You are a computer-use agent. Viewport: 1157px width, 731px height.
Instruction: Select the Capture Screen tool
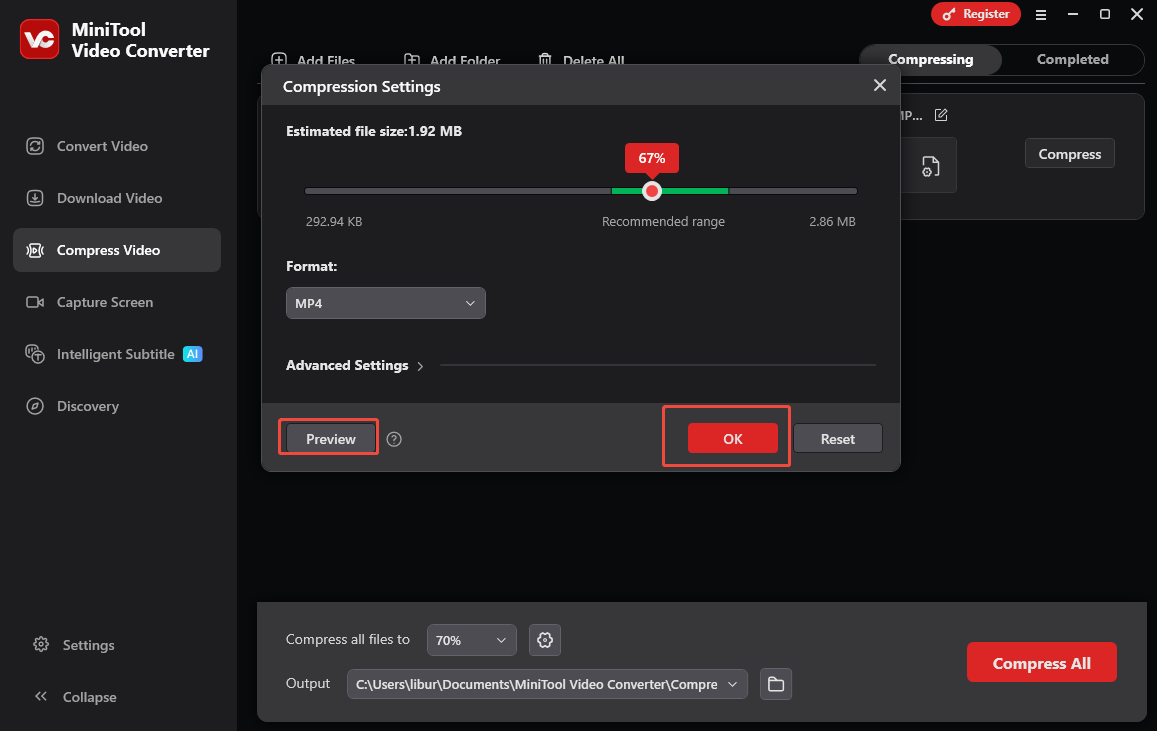(x=106, y=302)
